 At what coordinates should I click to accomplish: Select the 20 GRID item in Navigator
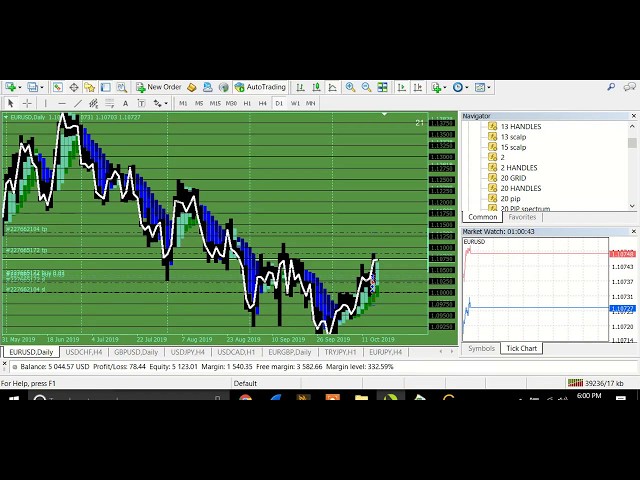[512, 178]
